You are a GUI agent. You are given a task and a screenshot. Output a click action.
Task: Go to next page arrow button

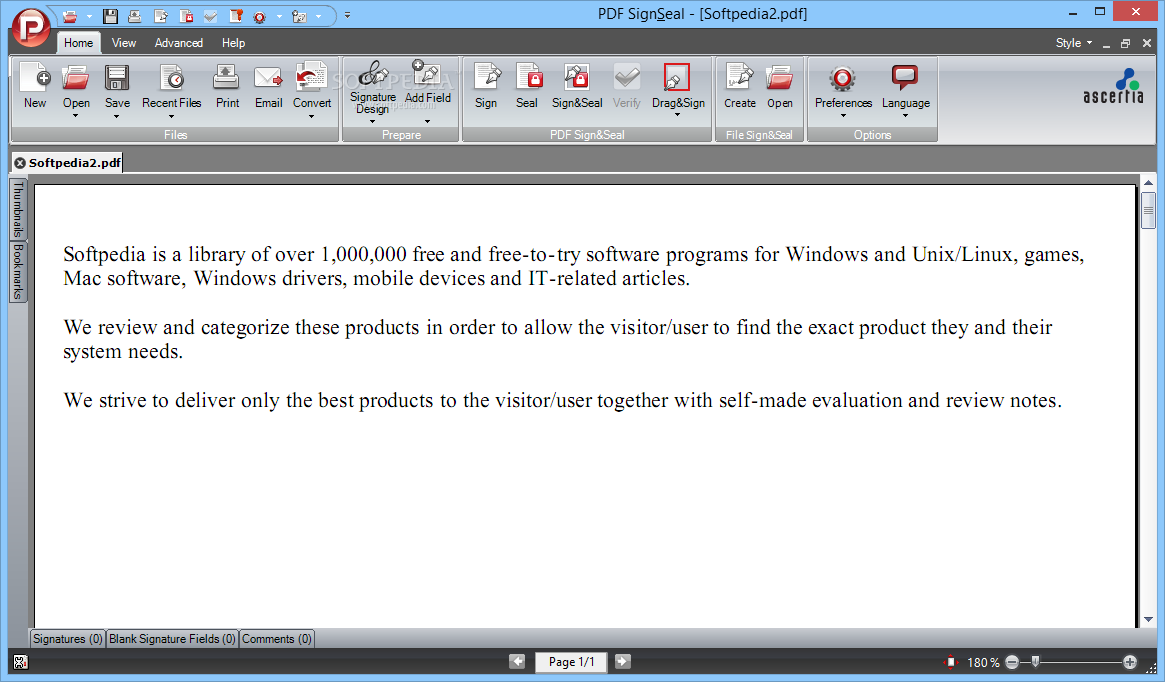click(623, 661)
